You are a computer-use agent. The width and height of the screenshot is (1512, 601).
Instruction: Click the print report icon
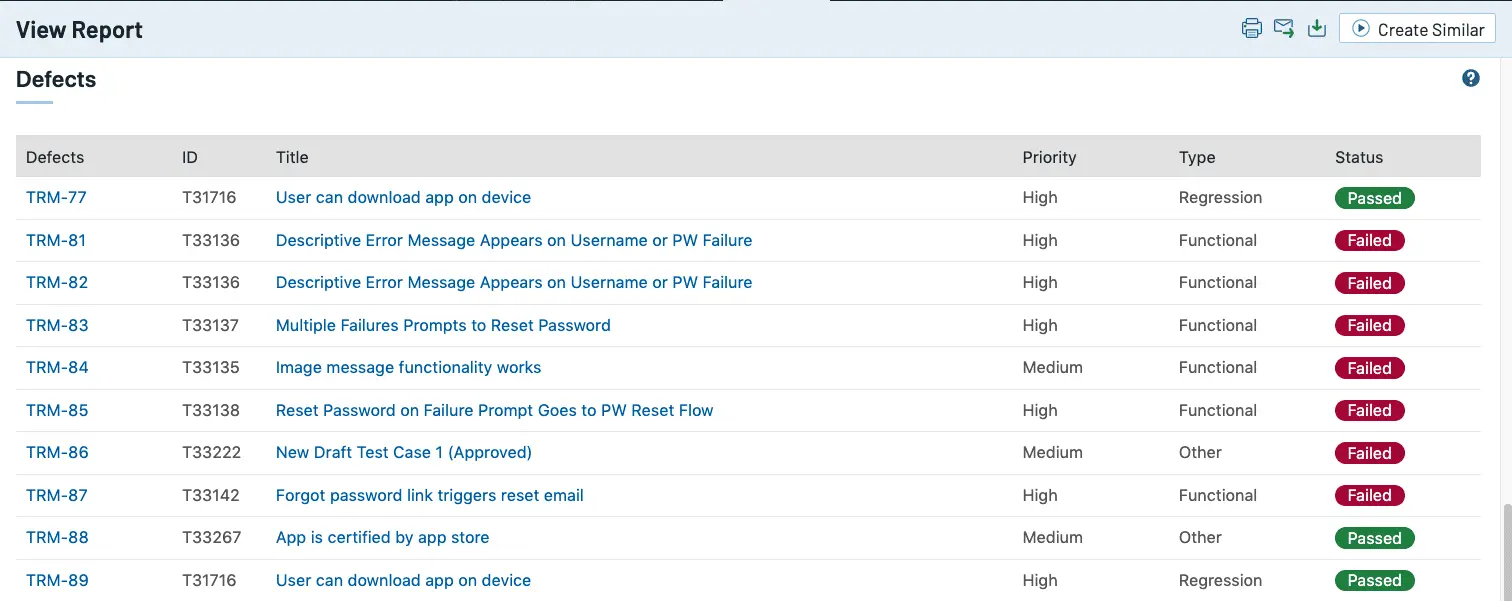(1251, 29)
